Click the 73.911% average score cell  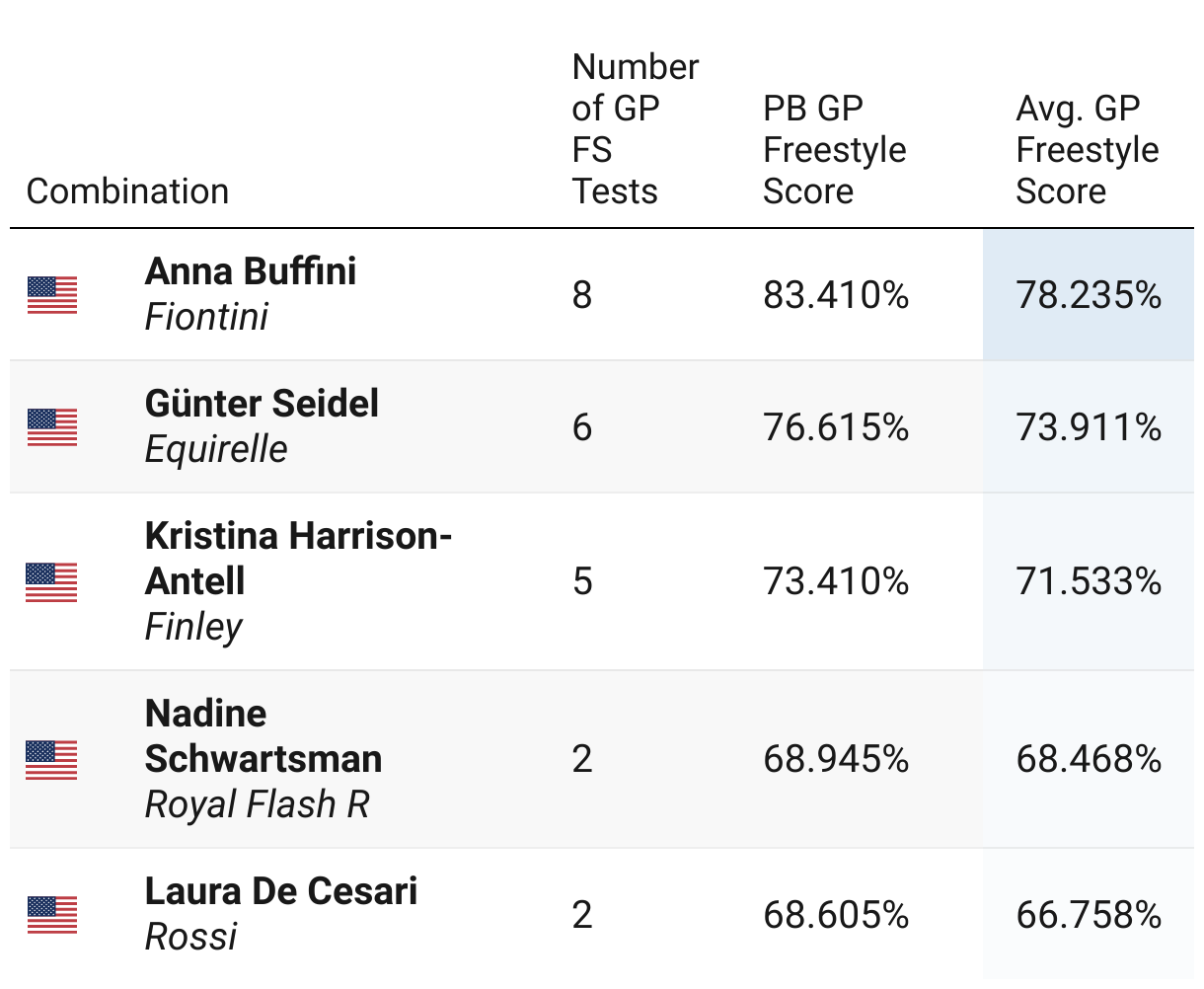click(x=1089, y=427)
